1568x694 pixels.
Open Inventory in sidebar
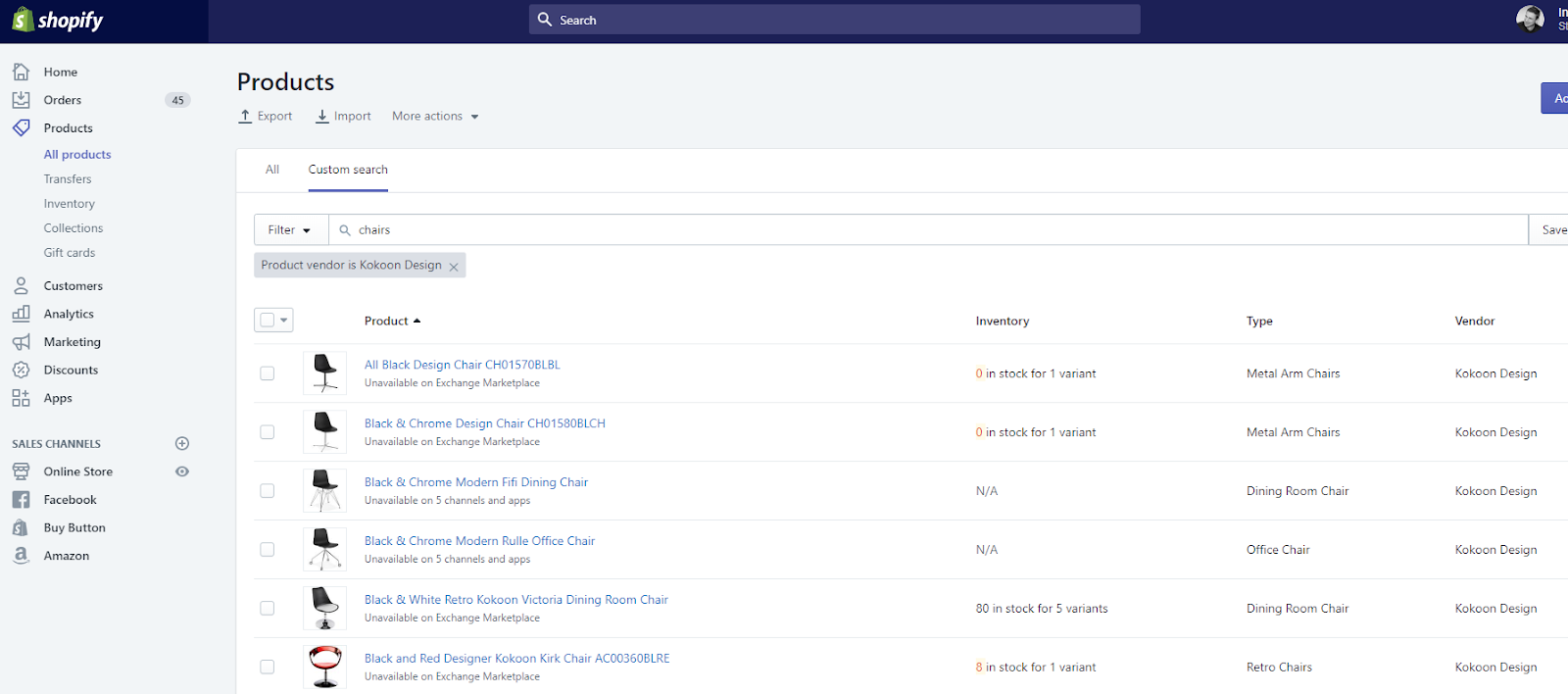(70, 204)
